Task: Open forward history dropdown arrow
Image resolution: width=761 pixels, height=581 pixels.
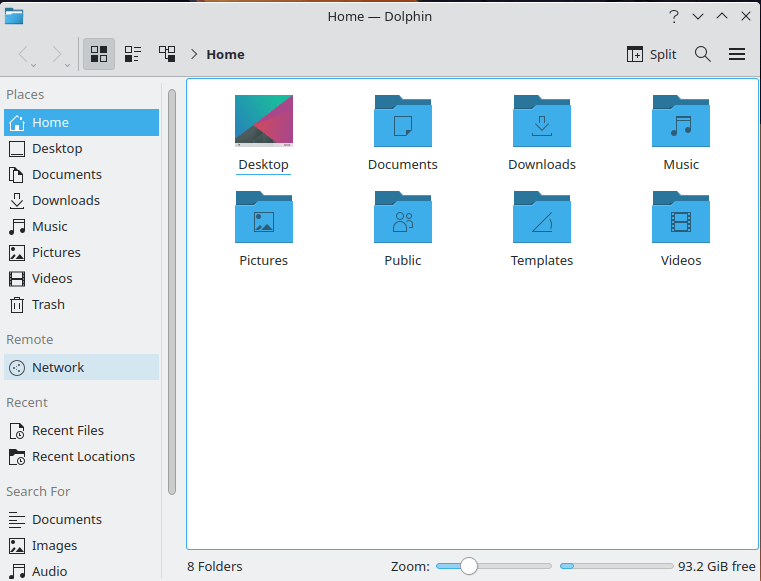Action: (x=67, y=65)
